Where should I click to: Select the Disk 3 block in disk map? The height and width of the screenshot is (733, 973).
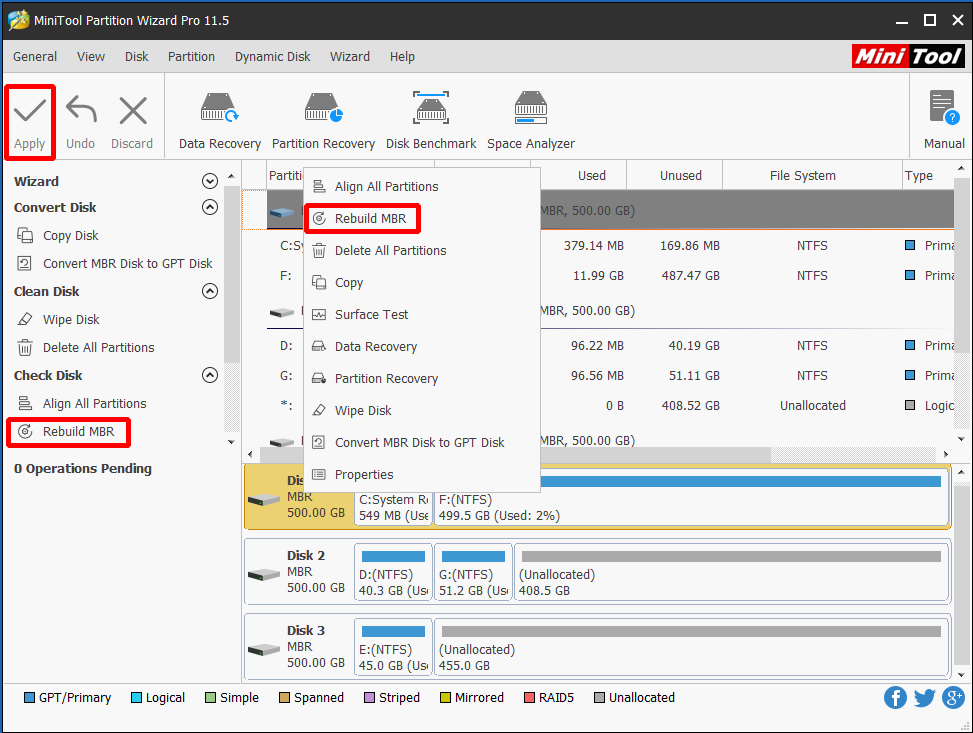point(299,647)
